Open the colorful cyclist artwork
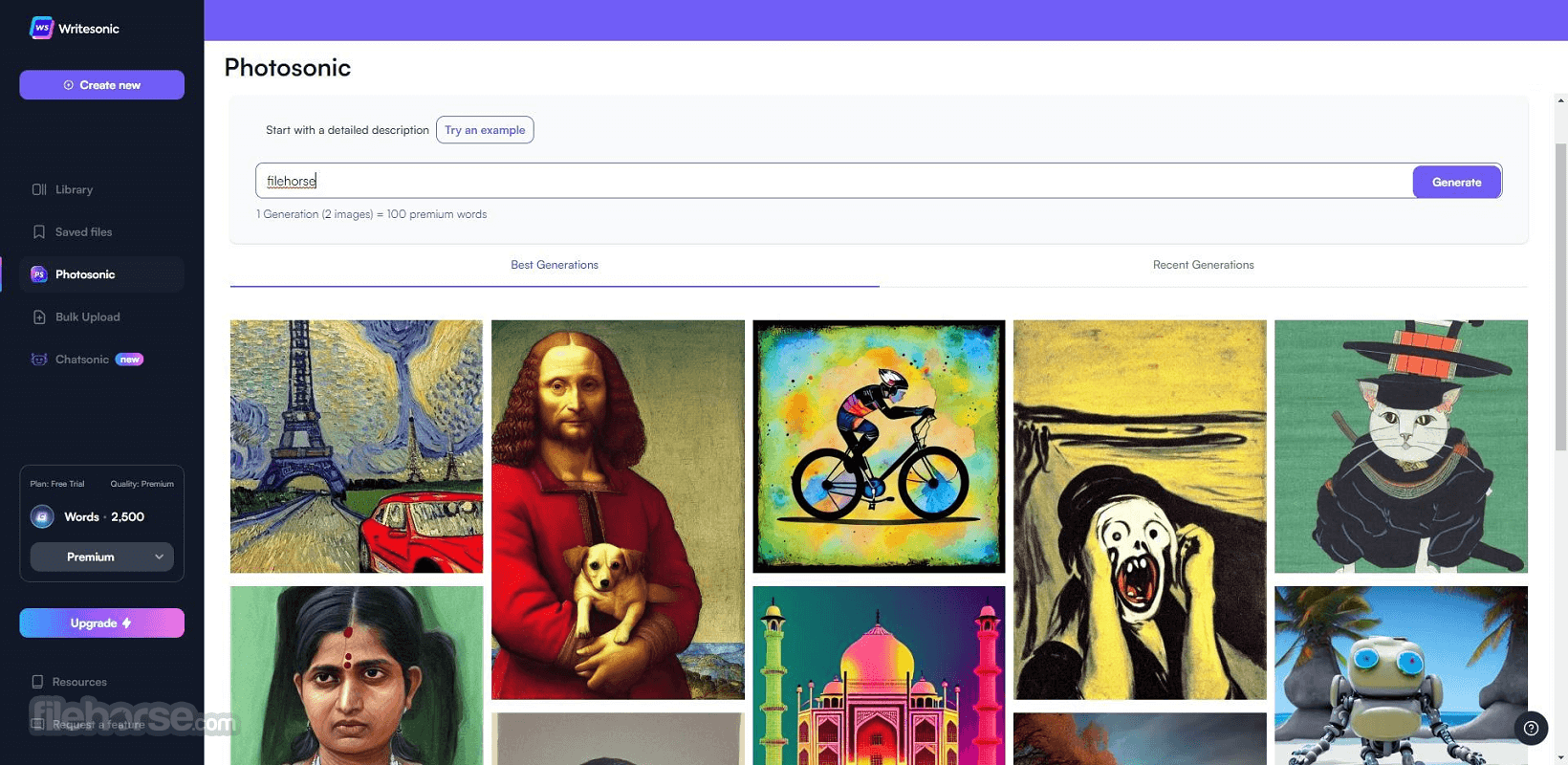 coord(879,447)
